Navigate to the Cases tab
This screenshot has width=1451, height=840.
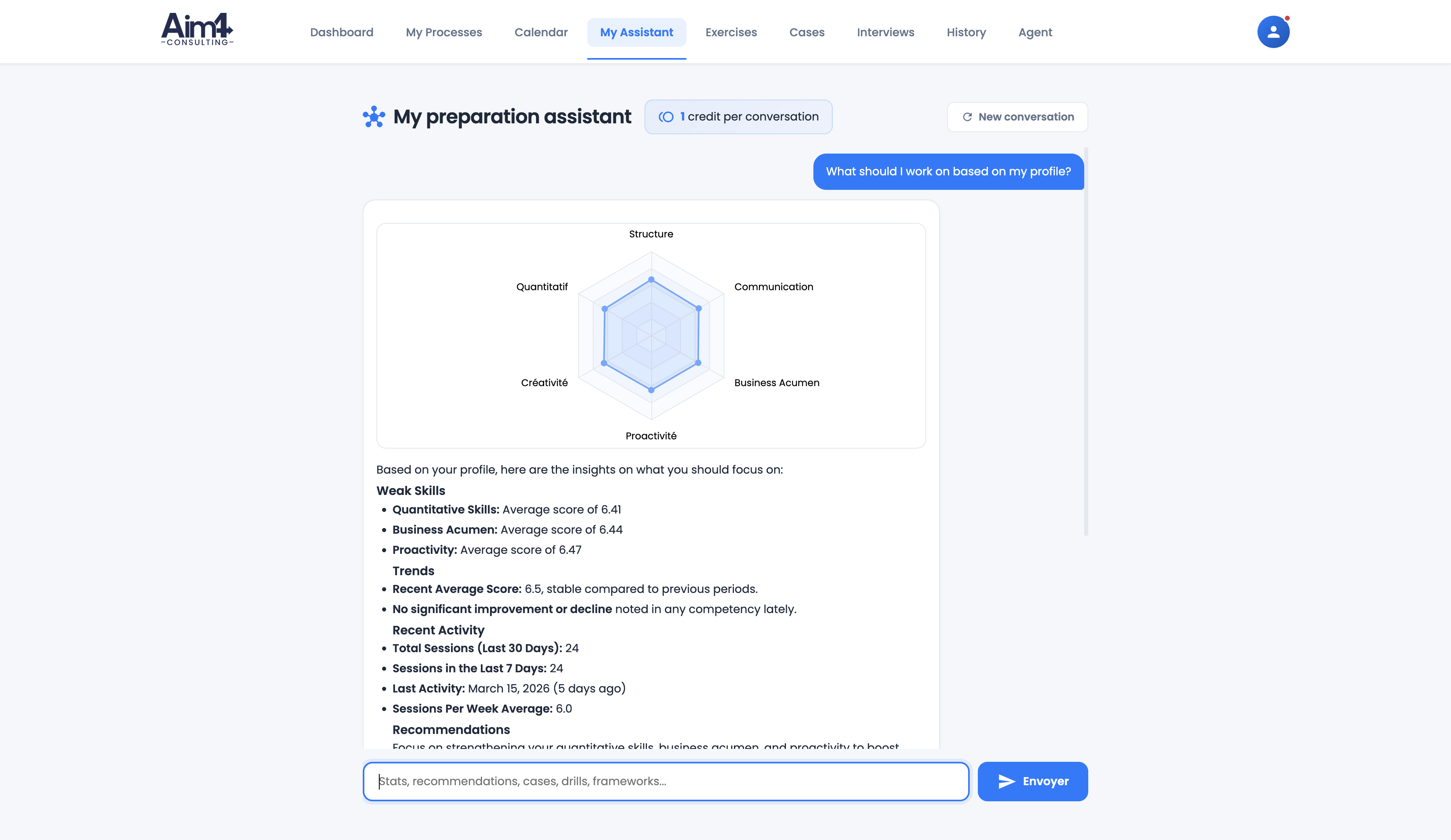pyautogui.click(x=806, y=32)
